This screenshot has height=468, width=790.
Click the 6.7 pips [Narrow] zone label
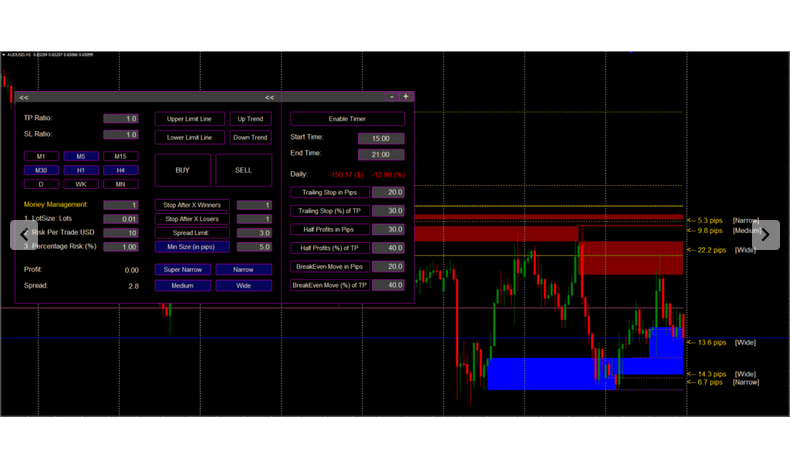723,382
